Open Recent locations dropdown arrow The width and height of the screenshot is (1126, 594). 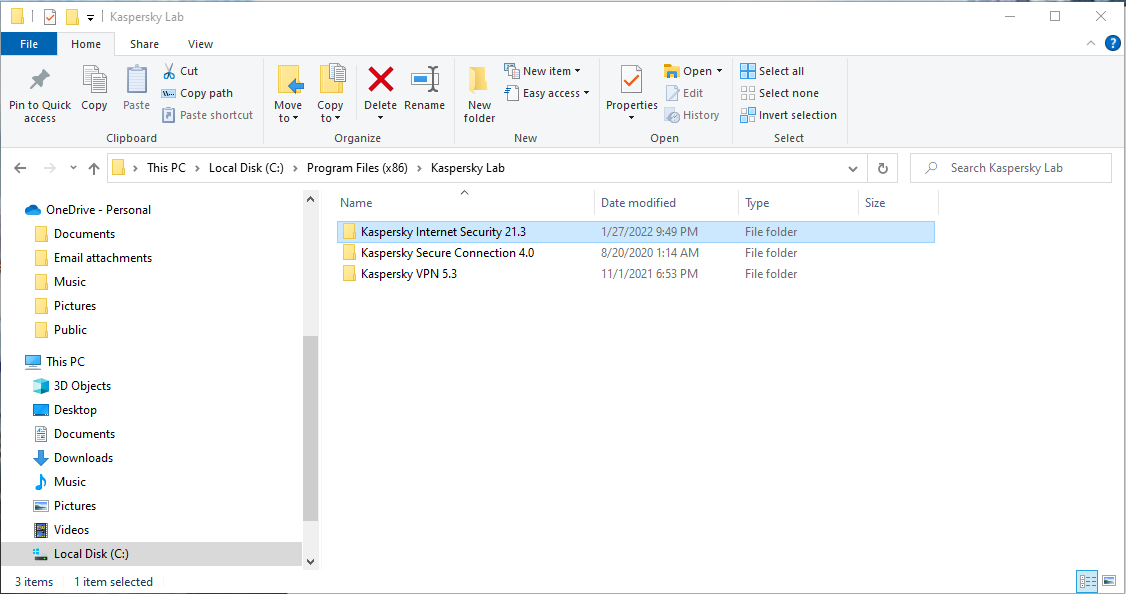(x=73, y=168)
